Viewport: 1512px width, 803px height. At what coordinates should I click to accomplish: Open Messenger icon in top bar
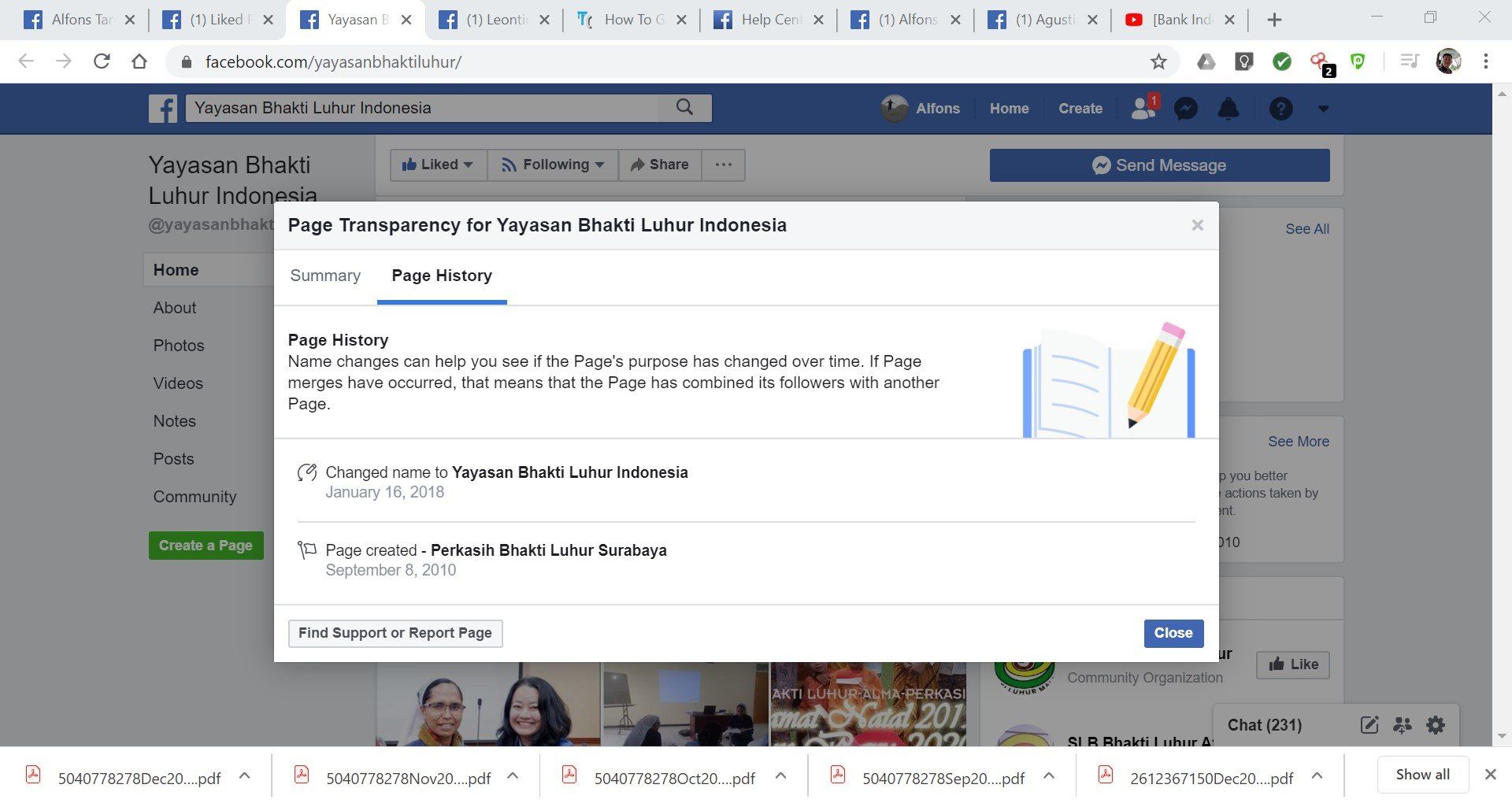[1186, 109]
